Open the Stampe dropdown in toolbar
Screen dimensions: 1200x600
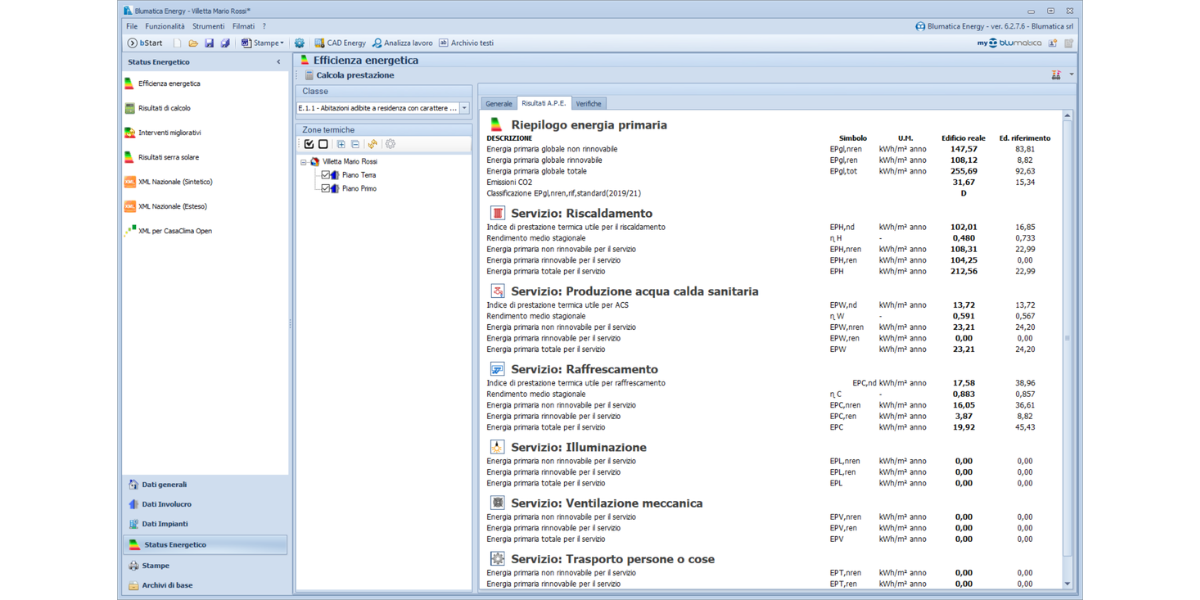(263, 43)
